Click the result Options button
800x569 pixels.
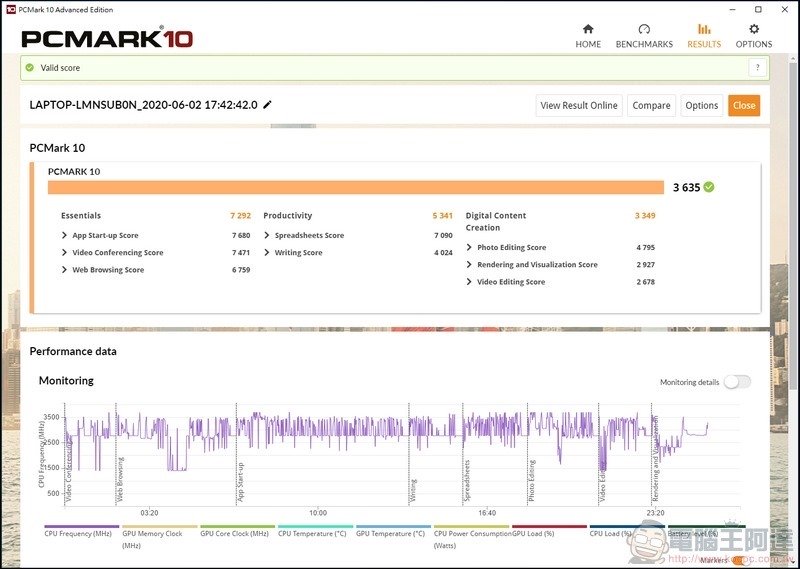click(701, 106)
